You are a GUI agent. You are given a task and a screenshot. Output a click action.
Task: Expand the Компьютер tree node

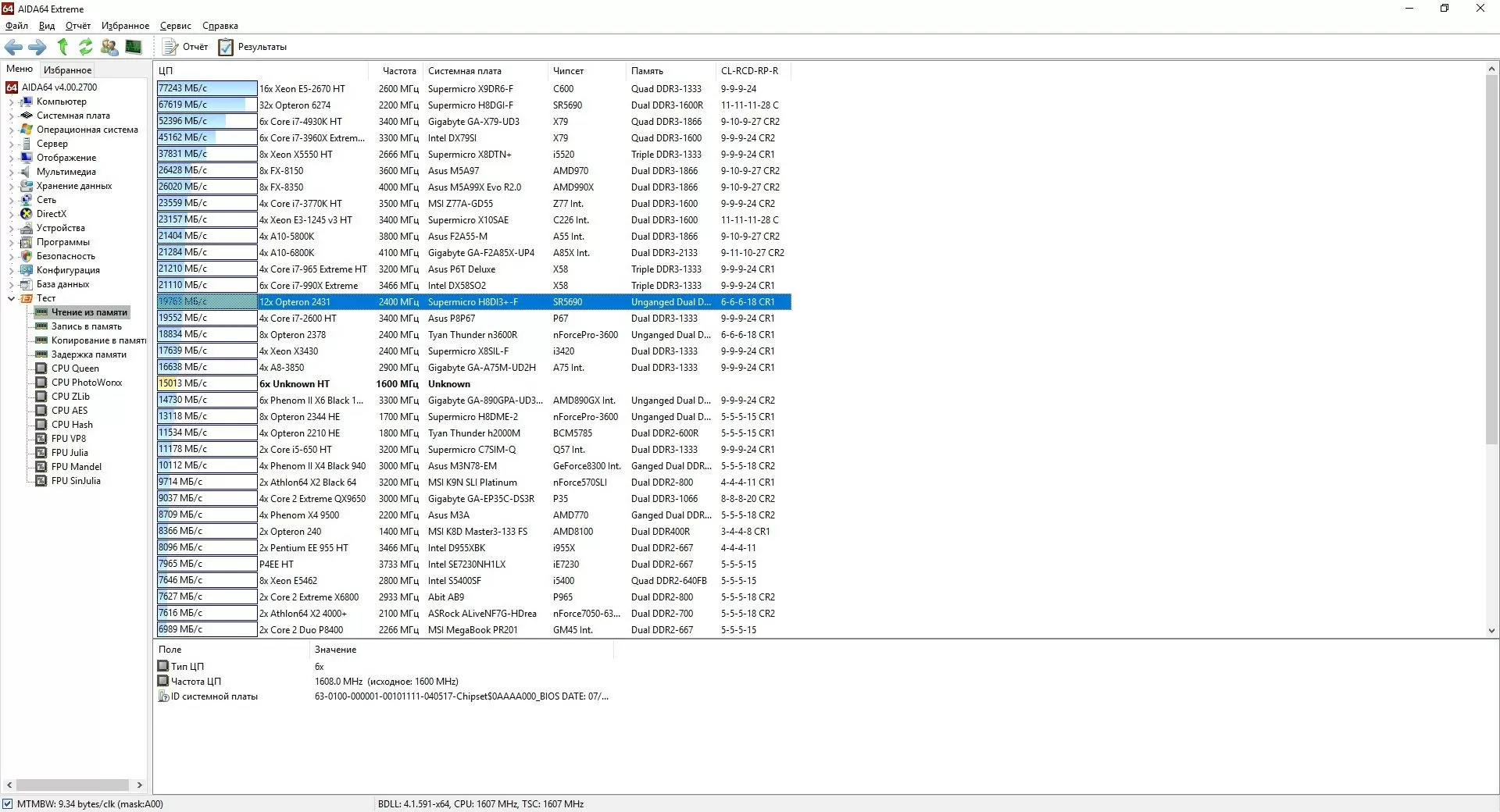point(11,101)
